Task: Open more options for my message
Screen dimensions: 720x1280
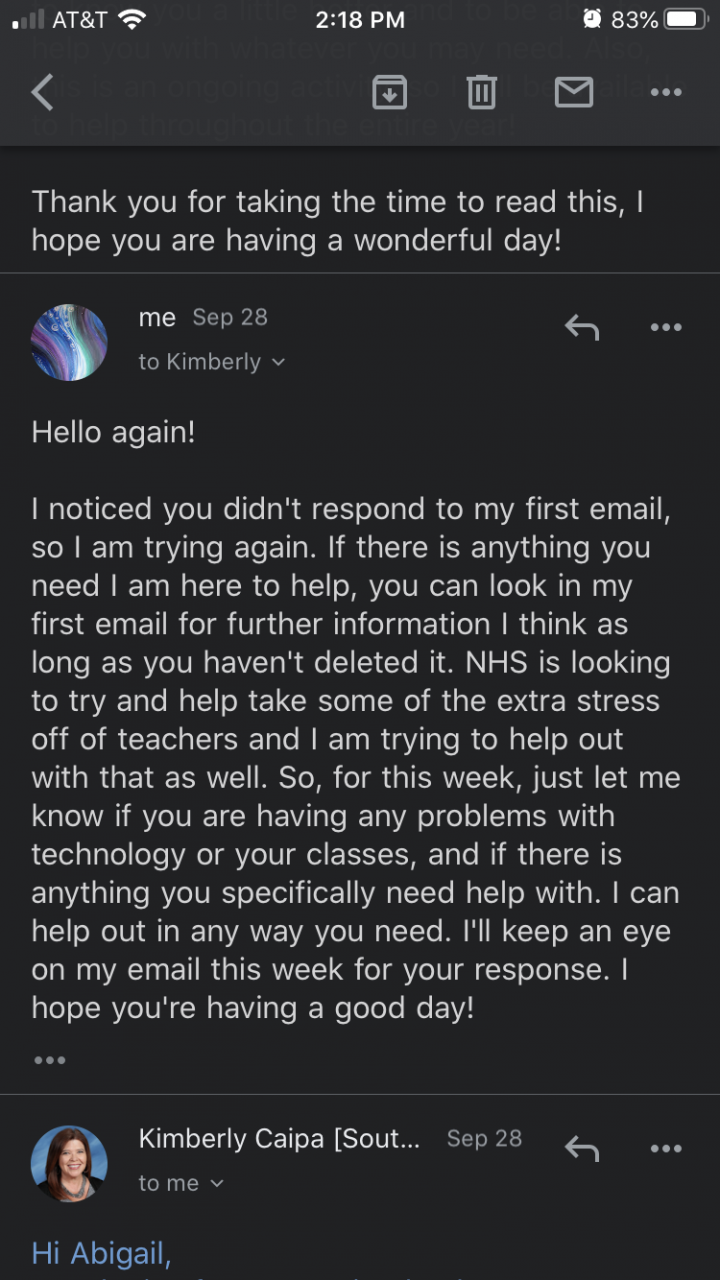Action: (x=665, y=327)
